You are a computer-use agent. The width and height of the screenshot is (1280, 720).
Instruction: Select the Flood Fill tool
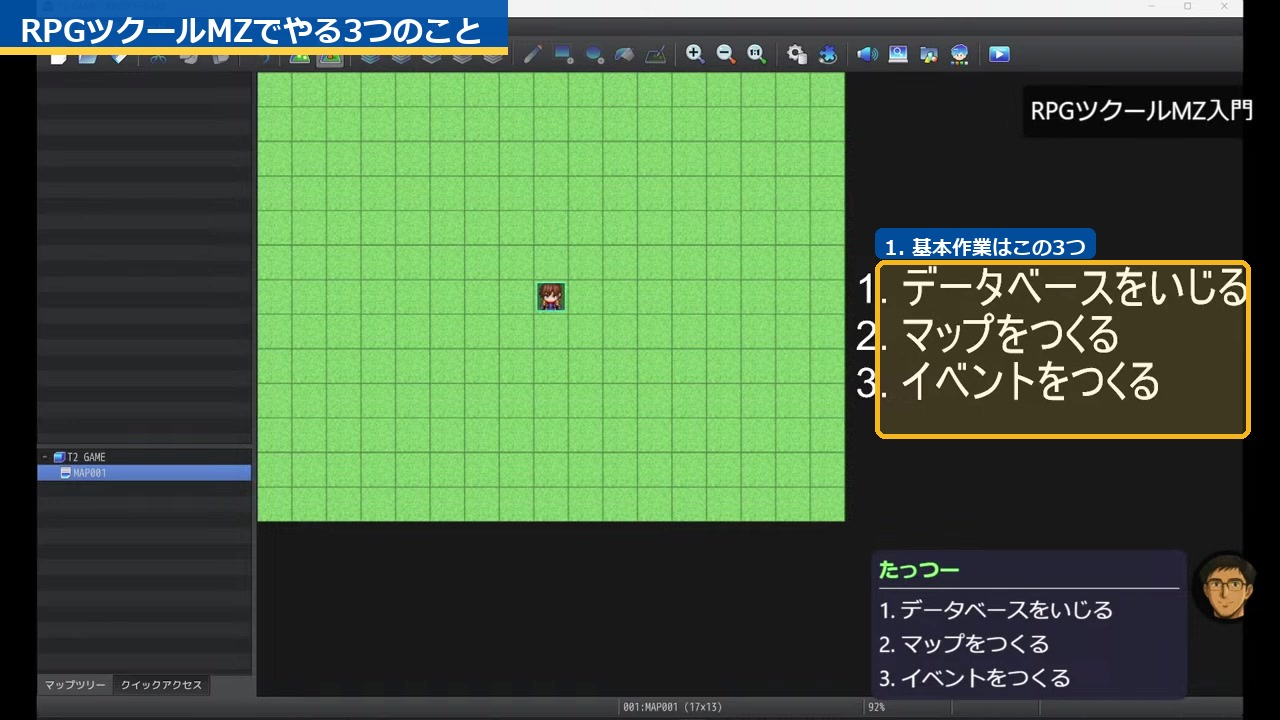625,55
